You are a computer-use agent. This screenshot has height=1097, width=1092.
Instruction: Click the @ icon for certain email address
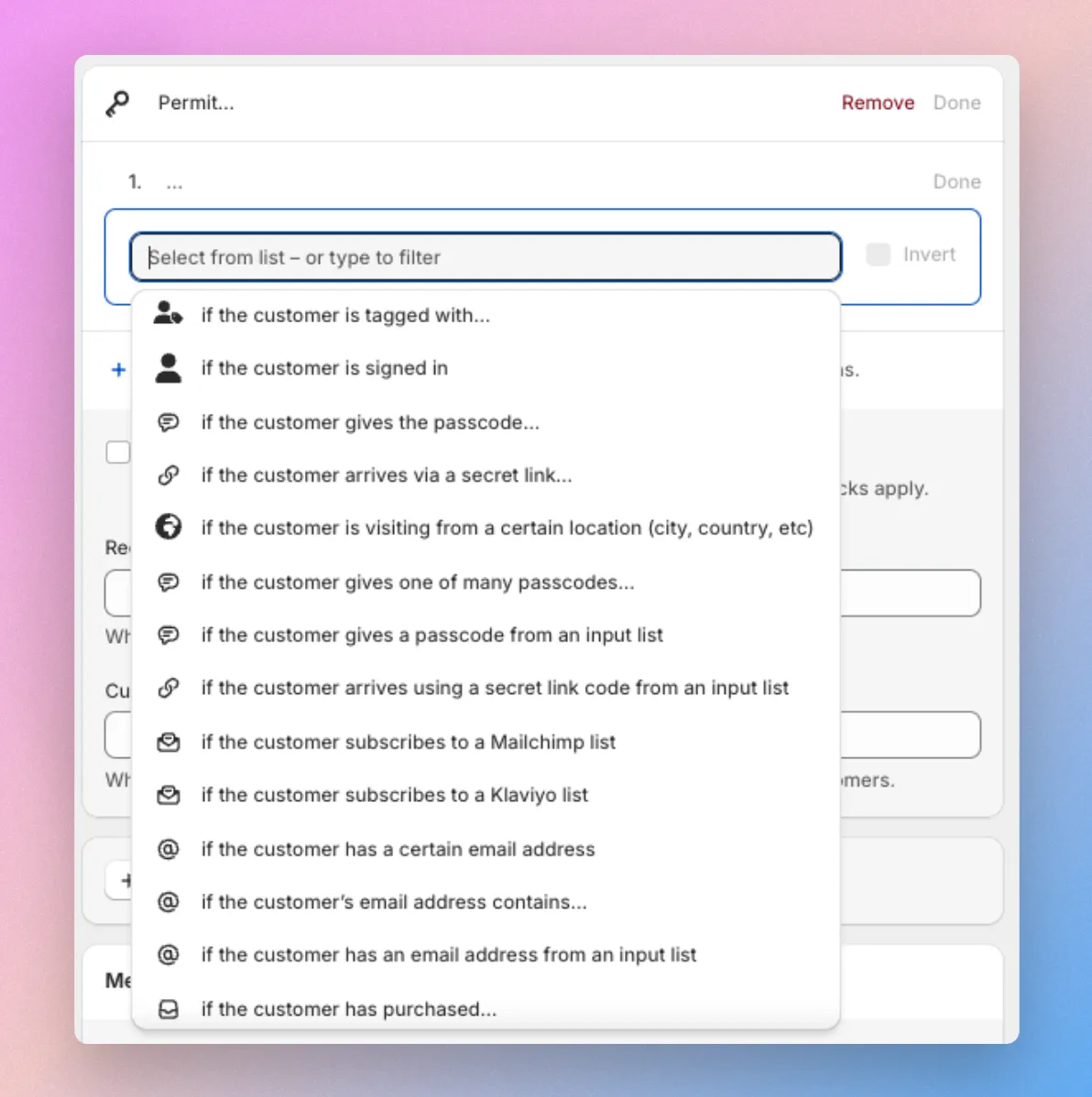pyautogui.click(x=168, y=849)
